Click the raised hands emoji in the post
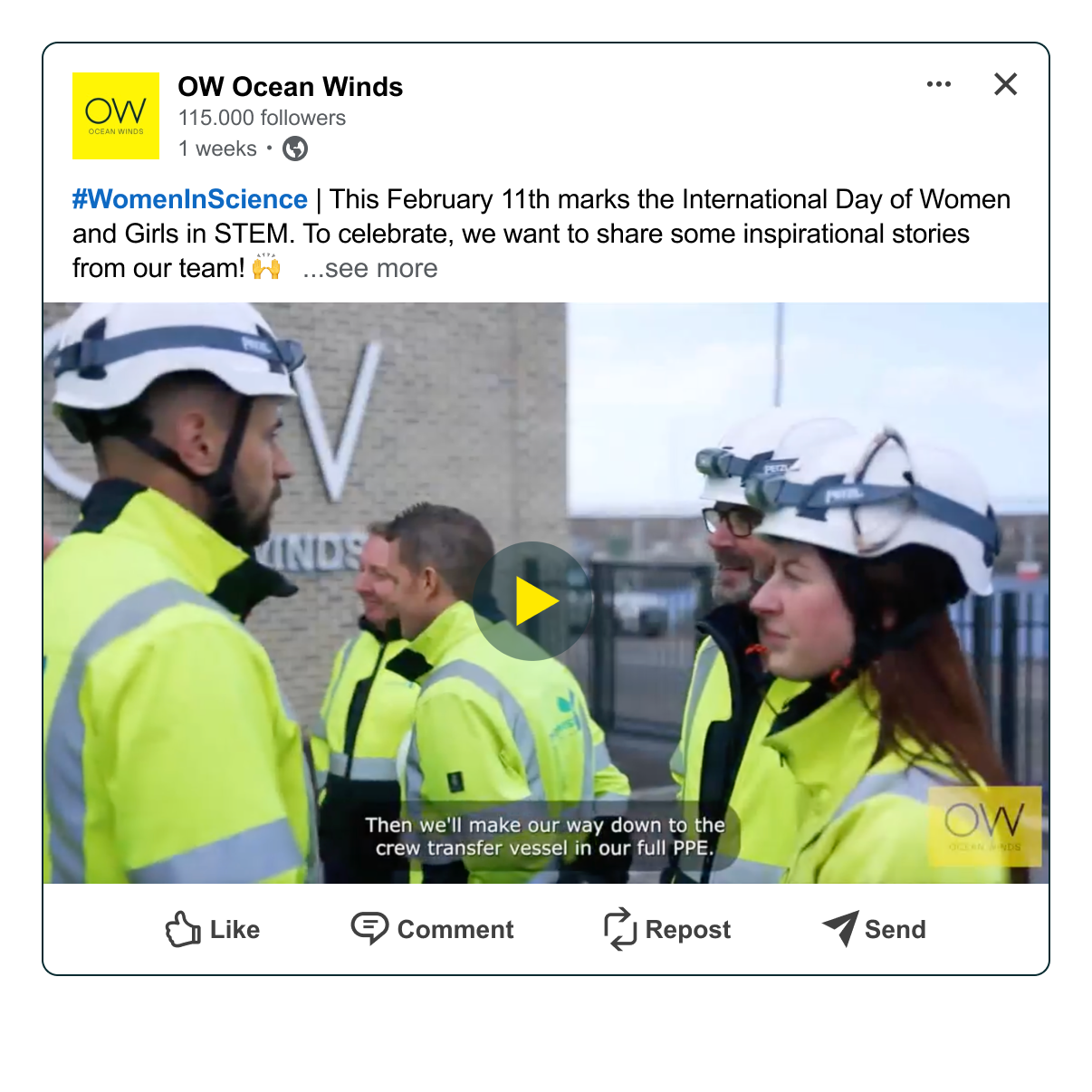 267,268
